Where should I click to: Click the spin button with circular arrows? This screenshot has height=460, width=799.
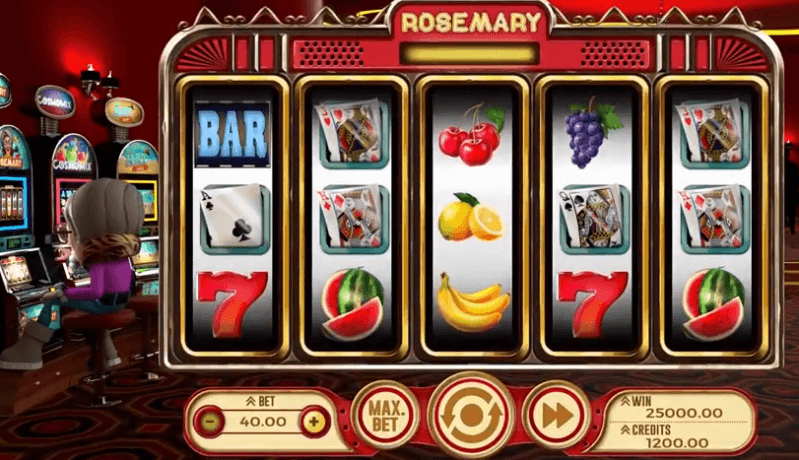(x=472, y=415)
